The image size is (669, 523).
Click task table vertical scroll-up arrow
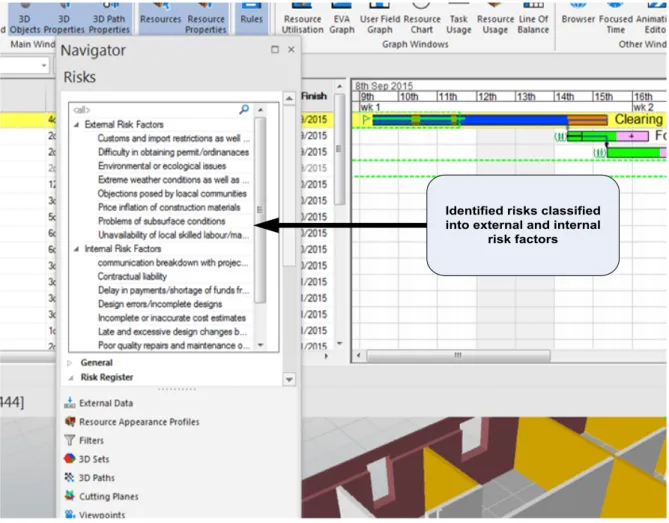click(340, 87)
